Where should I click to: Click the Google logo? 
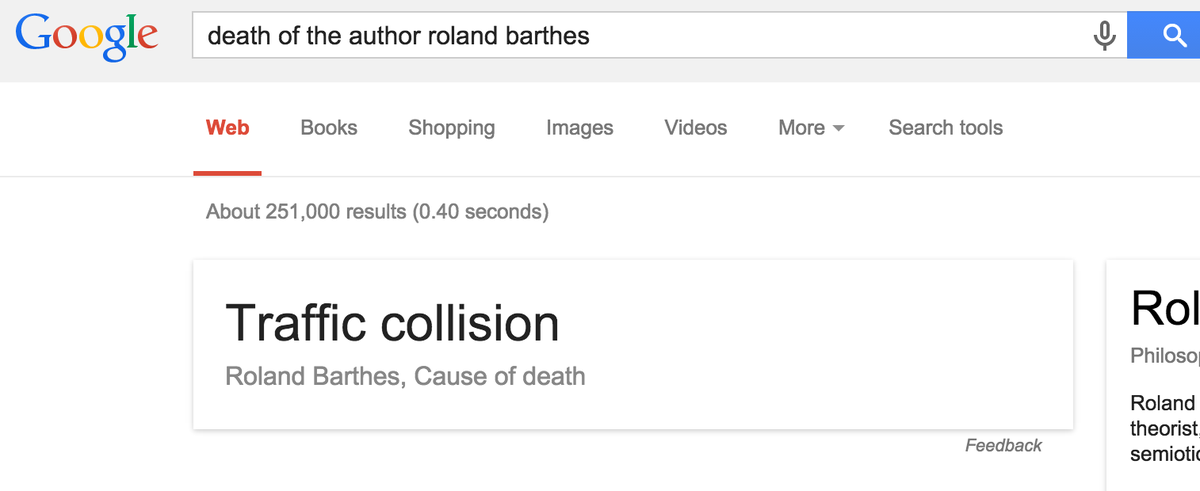[86, 35]
